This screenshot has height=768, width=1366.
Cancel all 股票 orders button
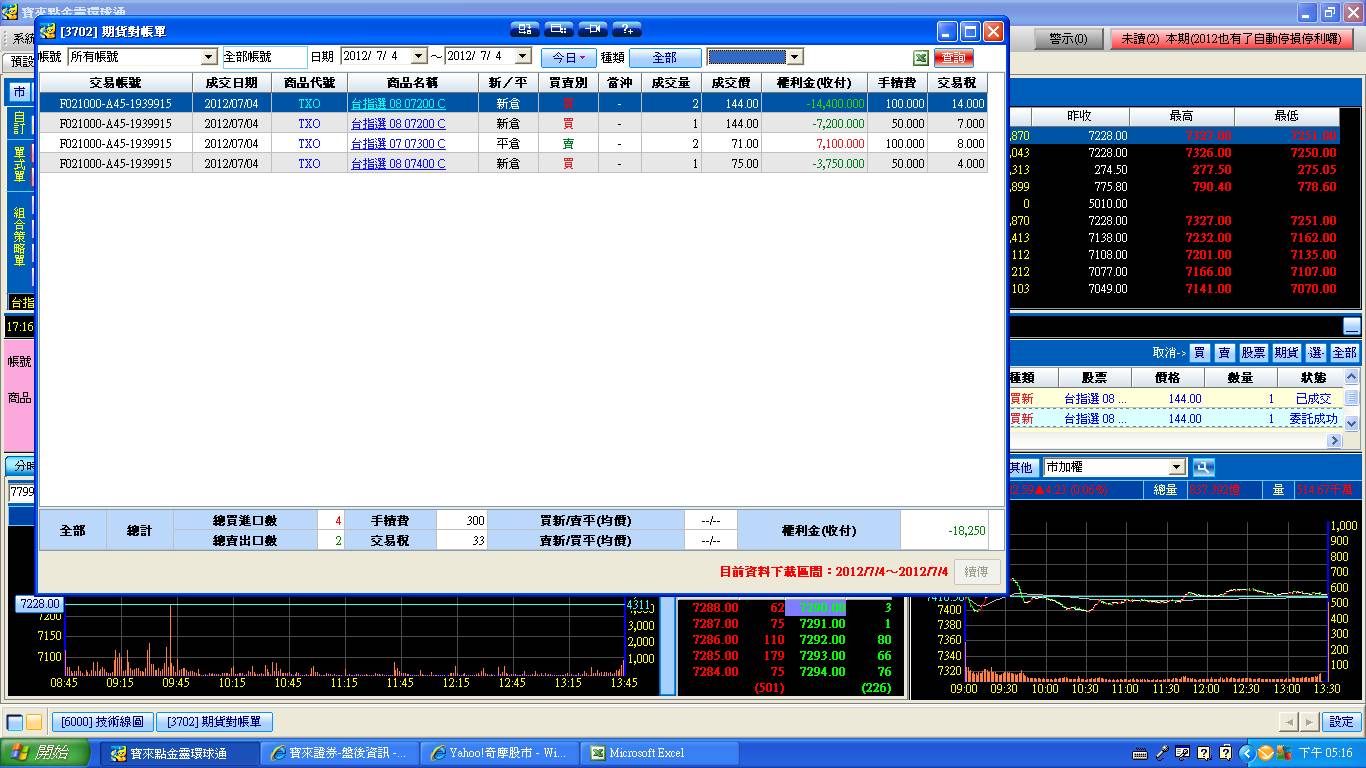pyautogui.click(x=1253, y=353)
